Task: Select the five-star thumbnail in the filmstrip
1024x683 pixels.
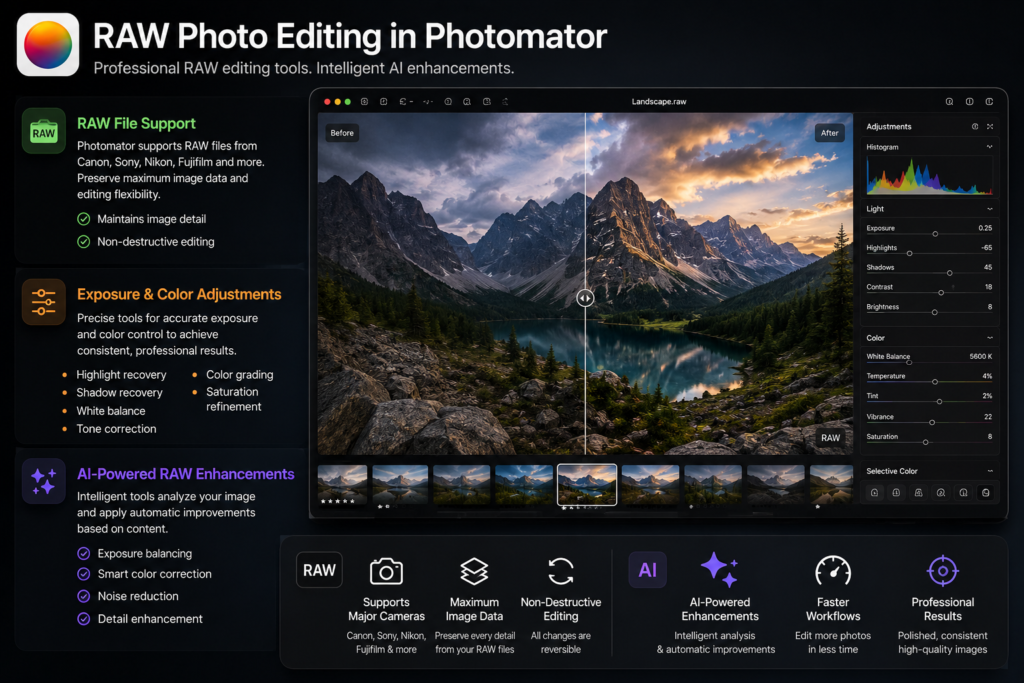Action: [342, 484]
